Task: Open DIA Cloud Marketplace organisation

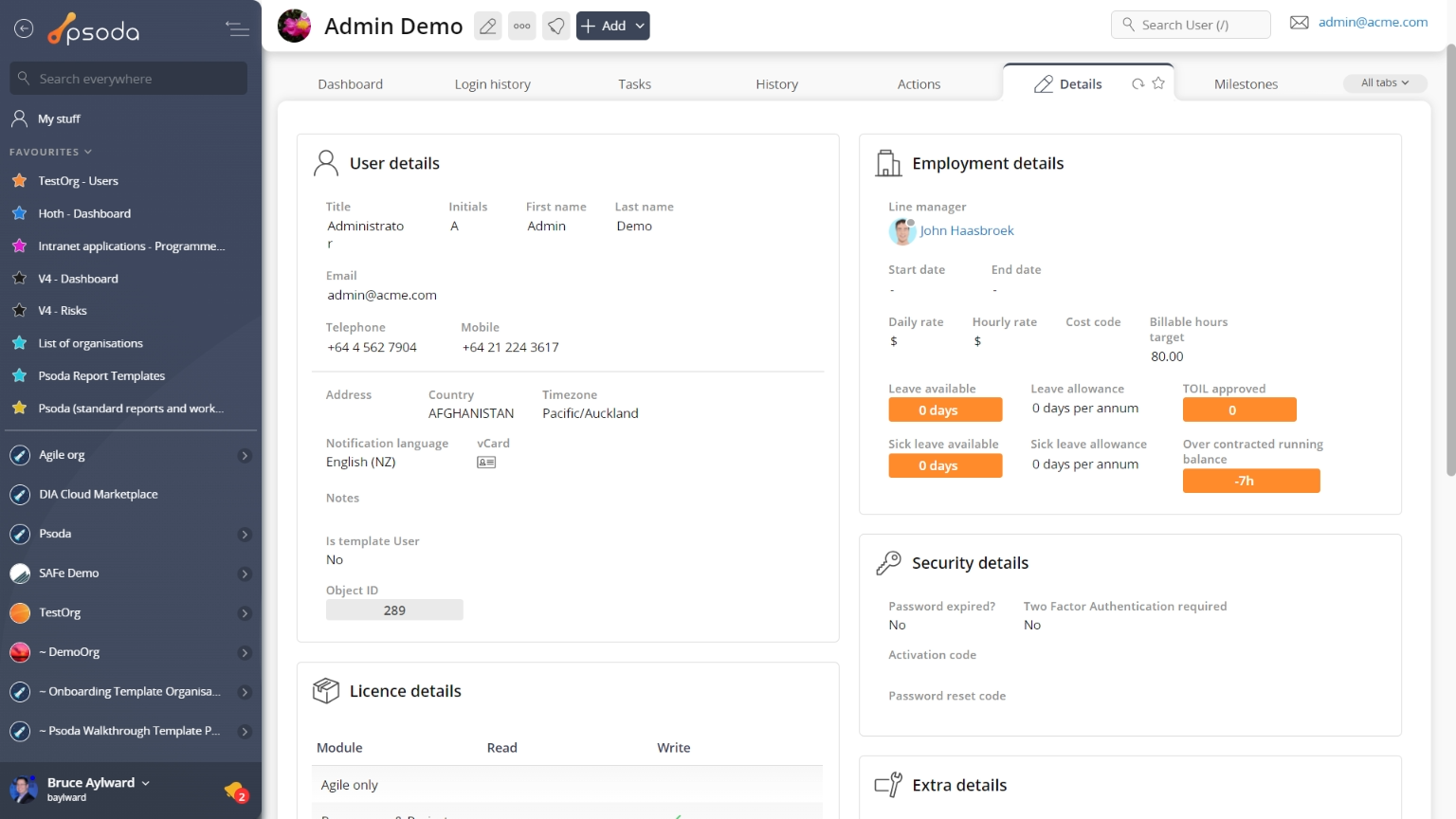Action: pos(98,495)
